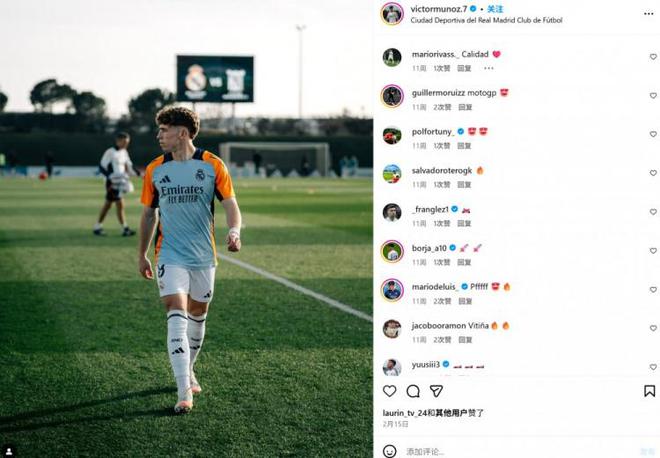
Task: Like the salvadoroterogk comment
Action: coord(653,174)
